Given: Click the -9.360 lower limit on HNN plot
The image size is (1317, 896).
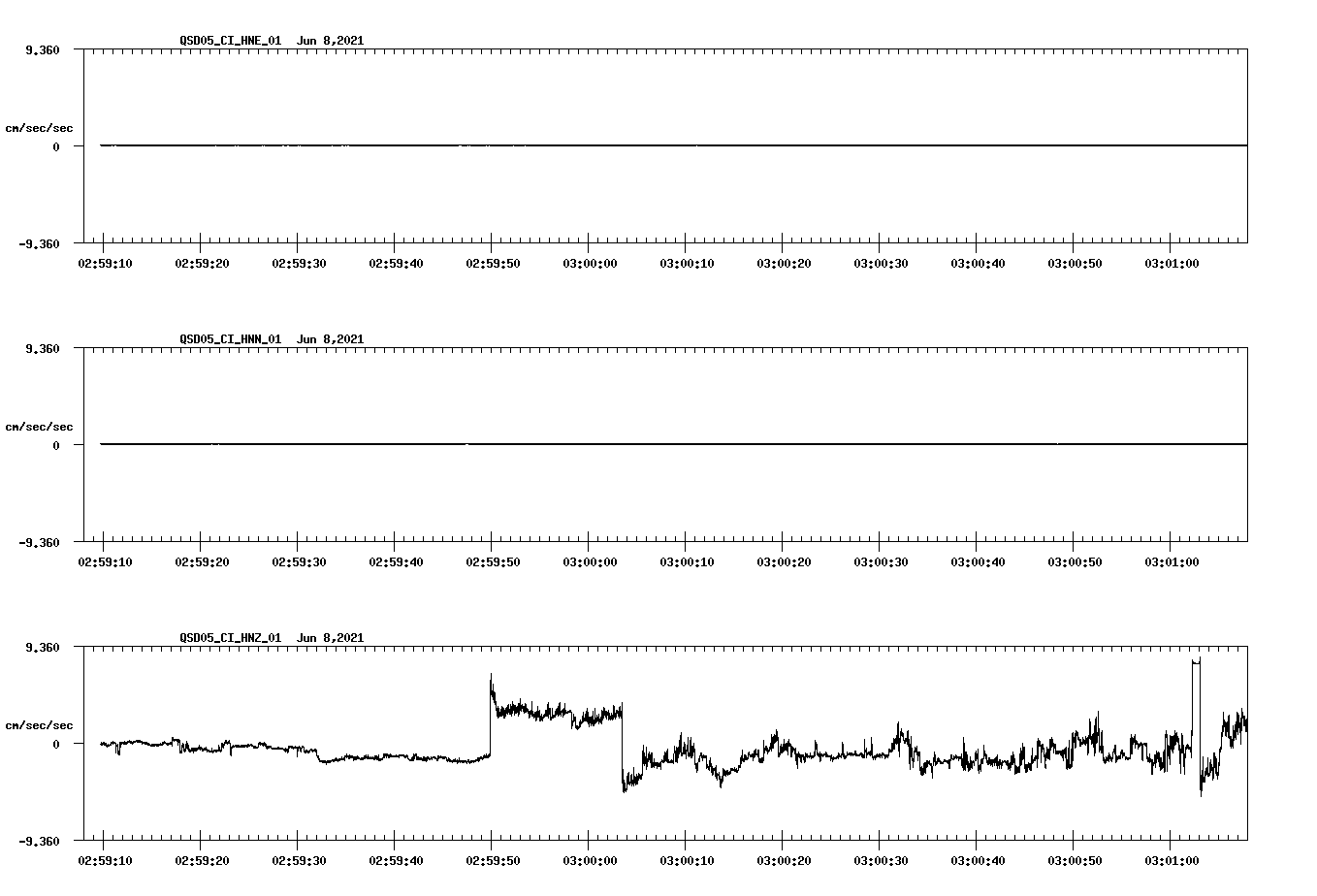Looking at the screenshot, I should pyautogui.click(x=39, y=542).
